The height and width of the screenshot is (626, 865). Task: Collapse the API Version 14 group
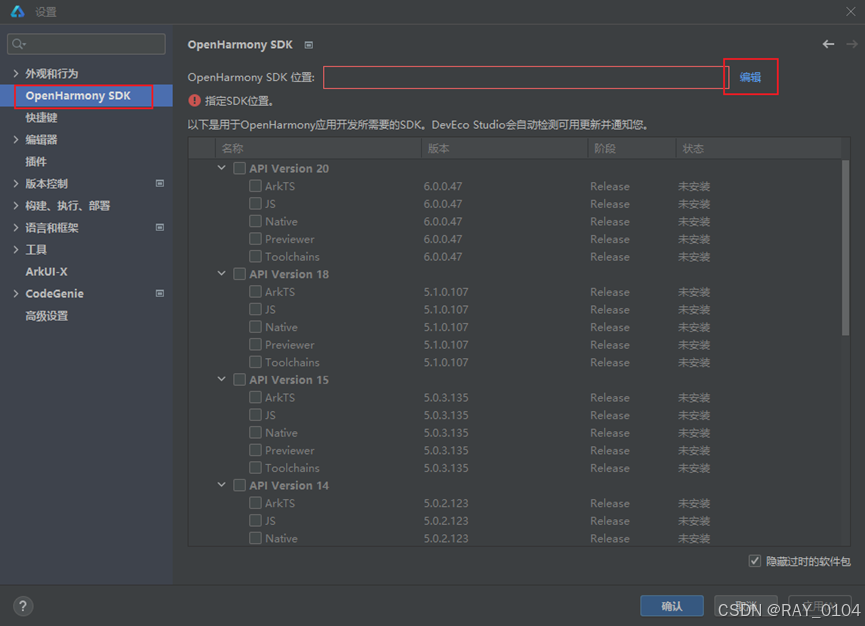pos(221,485)
